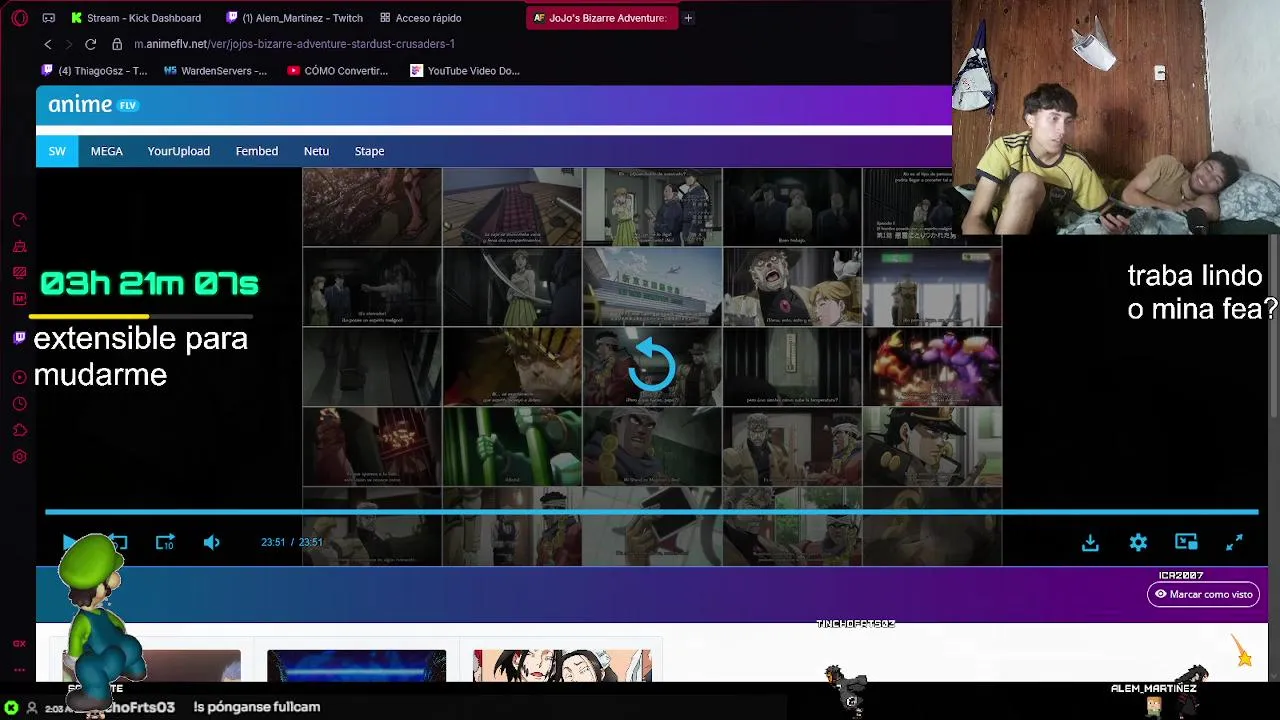Click the 23:51 playback time display
1280x720 pixels.
click(292, 542)
